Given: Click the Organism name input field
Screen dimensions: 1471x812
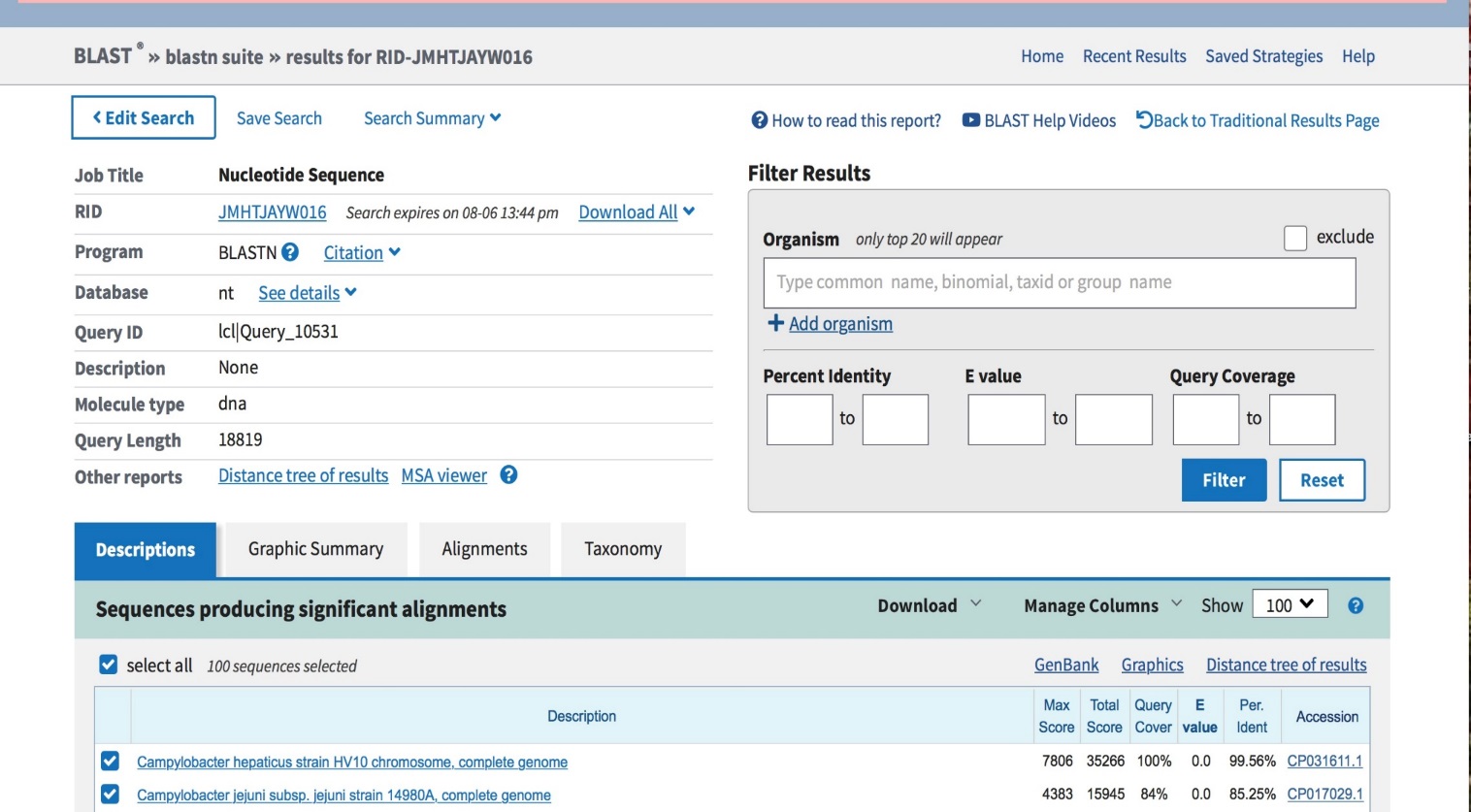Looking at the screenshot, I should [x=1059, y=282].
